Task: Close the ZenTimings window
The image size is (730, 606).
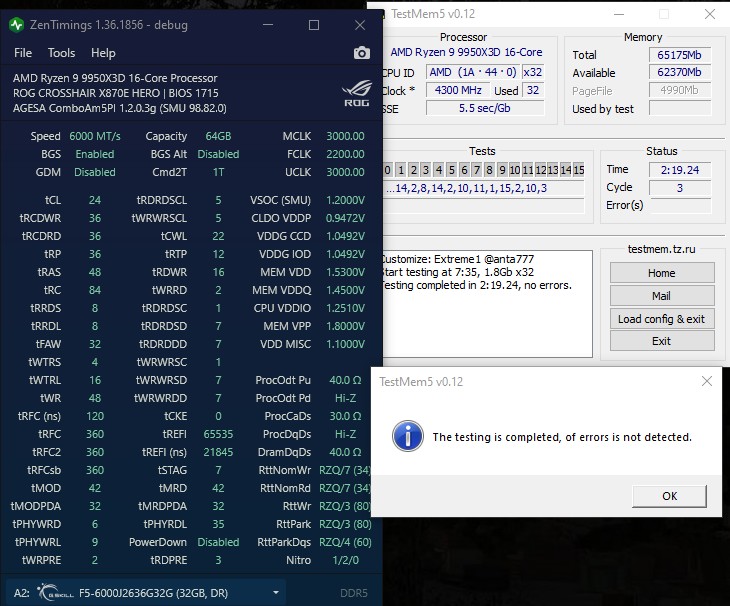Action: coord(360,25)
